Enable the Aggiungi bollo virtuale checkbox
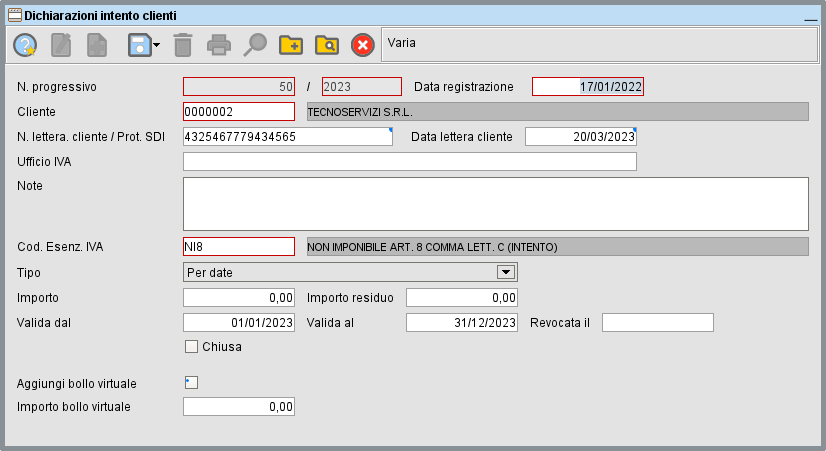826x451 pixels. [191, 383]
